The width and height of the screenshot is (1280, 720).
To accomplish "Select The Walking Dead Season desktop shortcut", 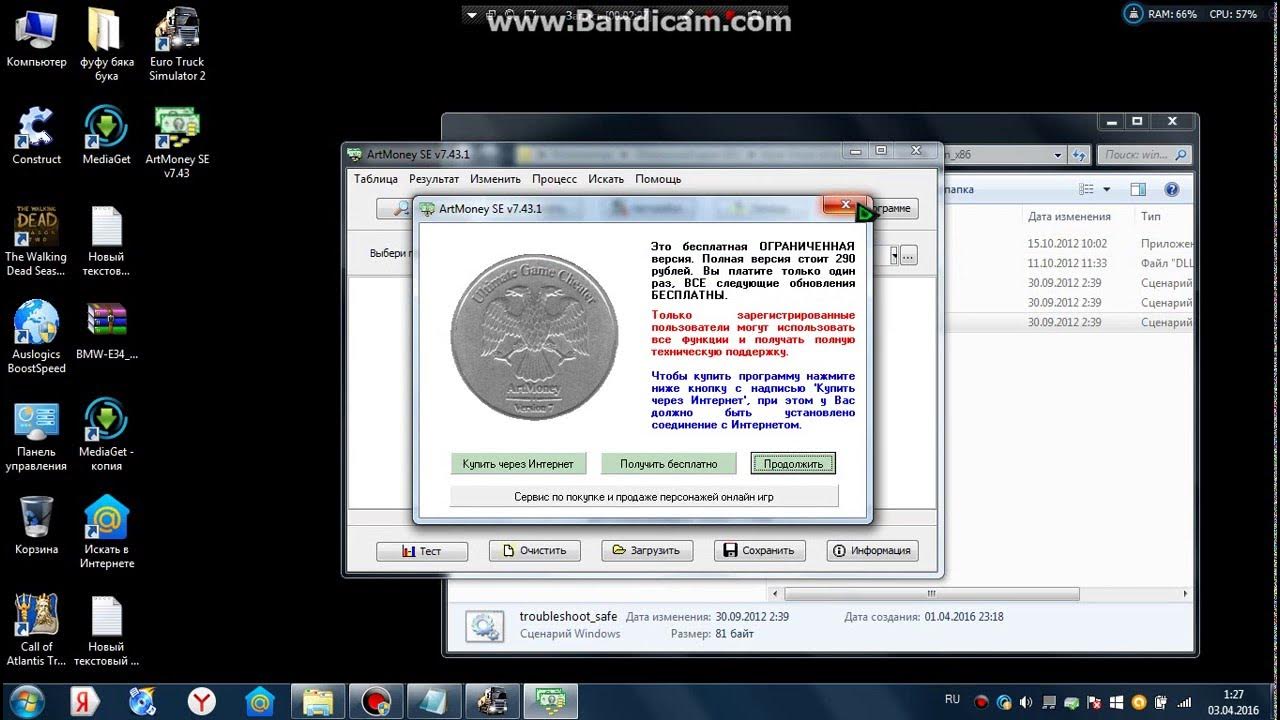I will tap(37, 240).
